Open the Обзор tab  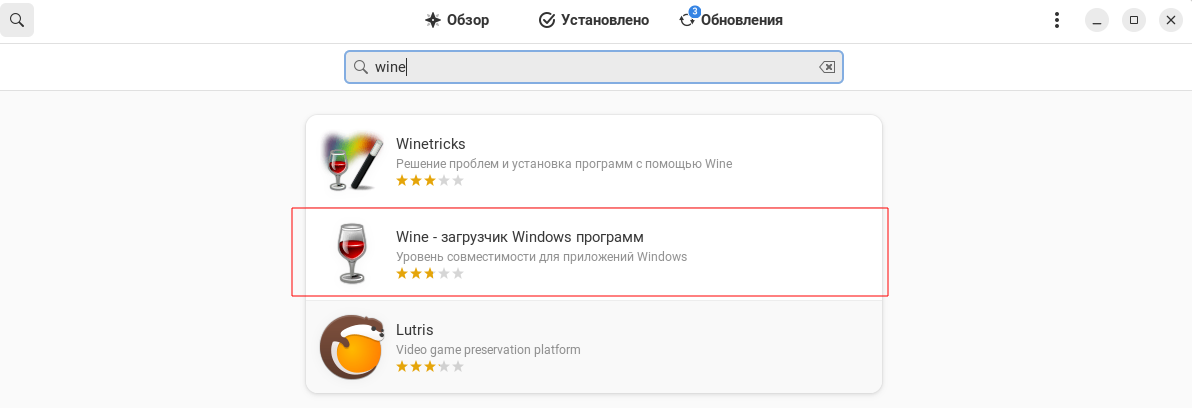click(456, 20)
